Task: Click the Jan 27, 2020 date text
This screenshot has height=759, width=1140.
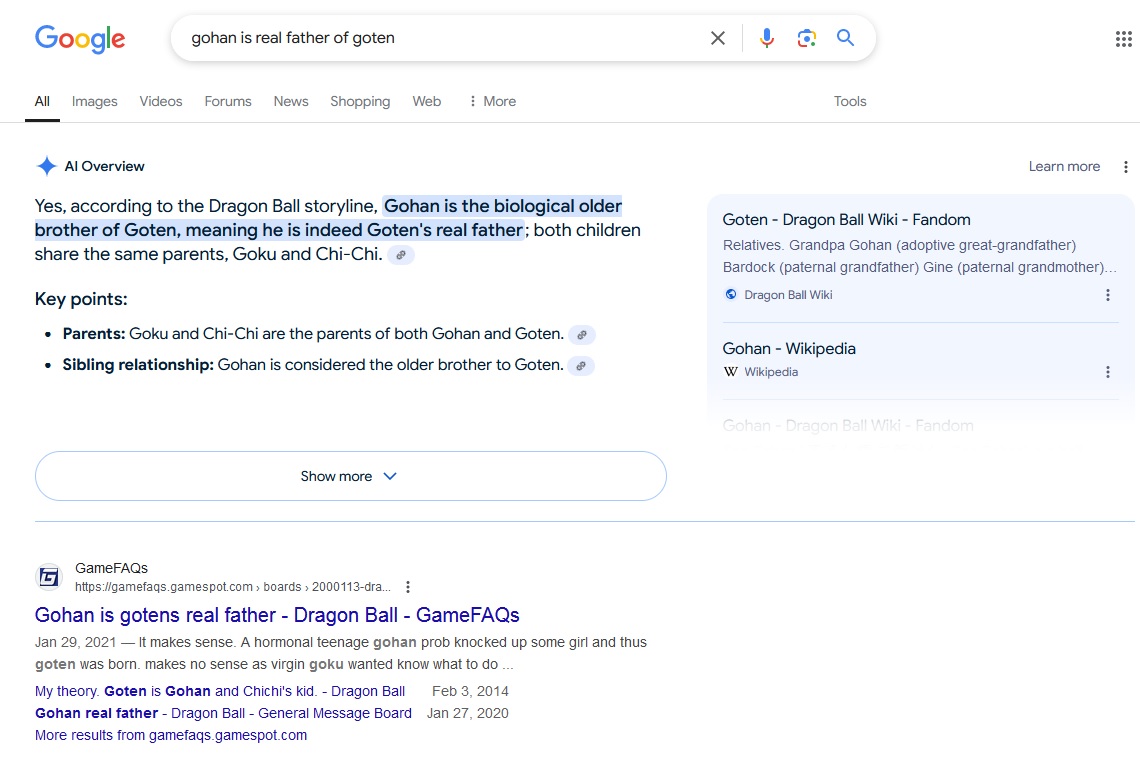Action: [x=467, y=713]
